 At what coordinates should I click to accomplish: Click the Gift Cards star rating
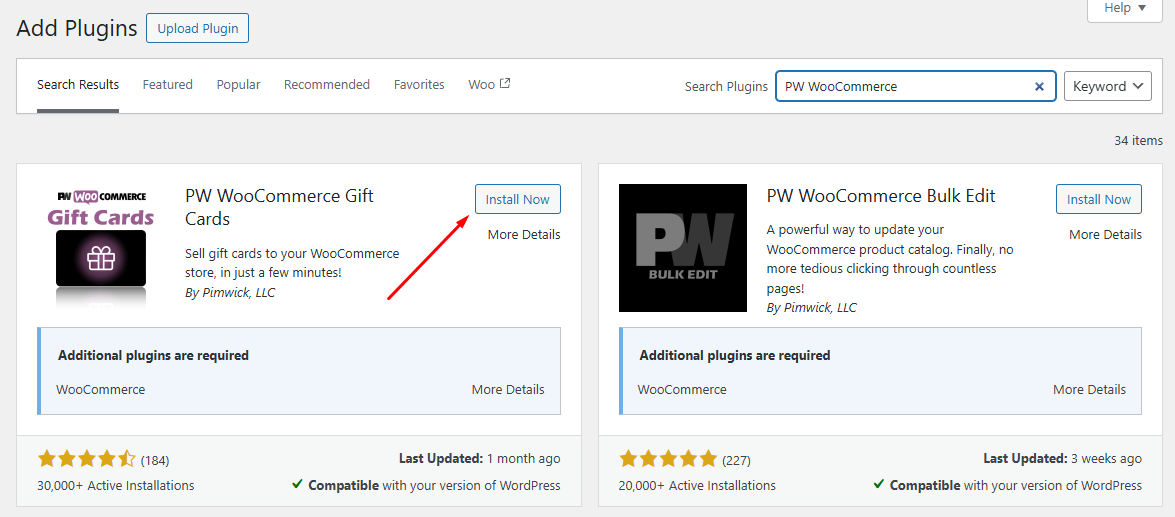(x=86, y=459)
